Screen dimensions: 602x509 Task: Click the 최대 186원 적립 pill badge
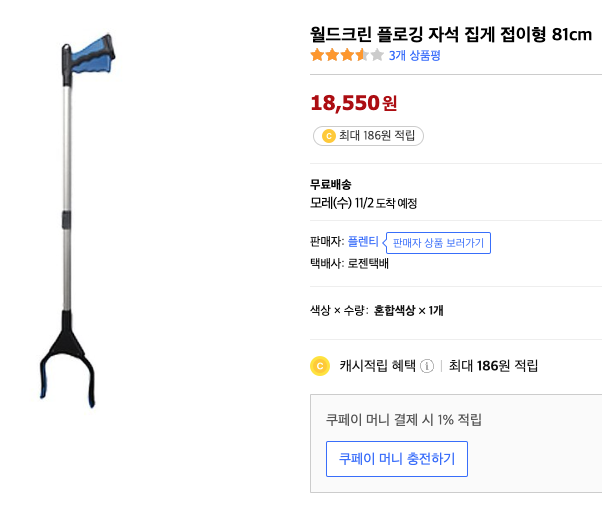coord(368,136)
